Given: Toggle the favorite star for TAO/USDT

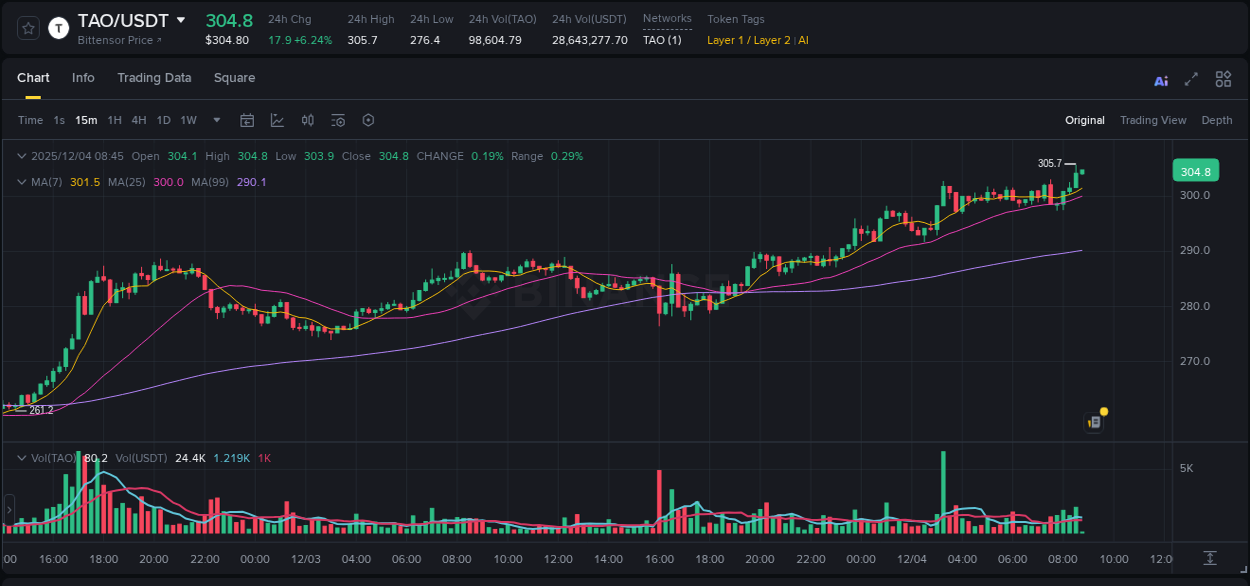Looking at the screenshot, I should [x=26, y=27].
